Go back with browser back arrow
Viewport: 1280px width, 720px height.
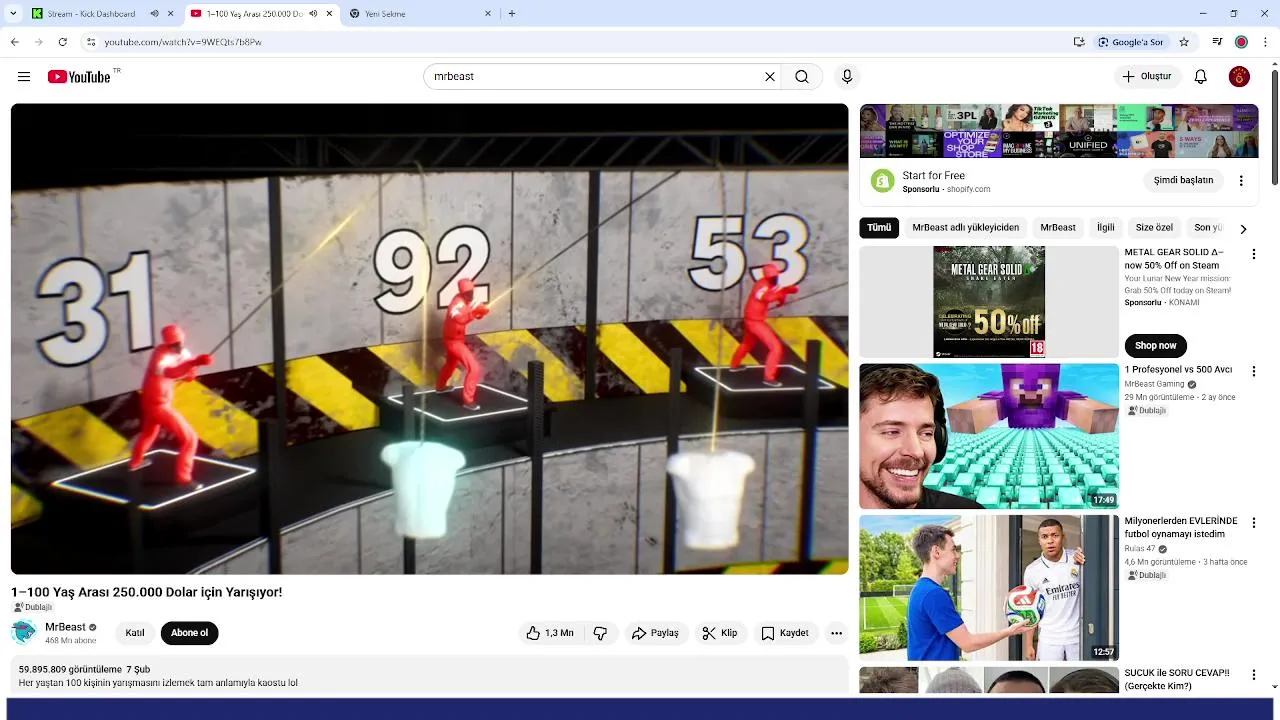click(x=14, y=42)
